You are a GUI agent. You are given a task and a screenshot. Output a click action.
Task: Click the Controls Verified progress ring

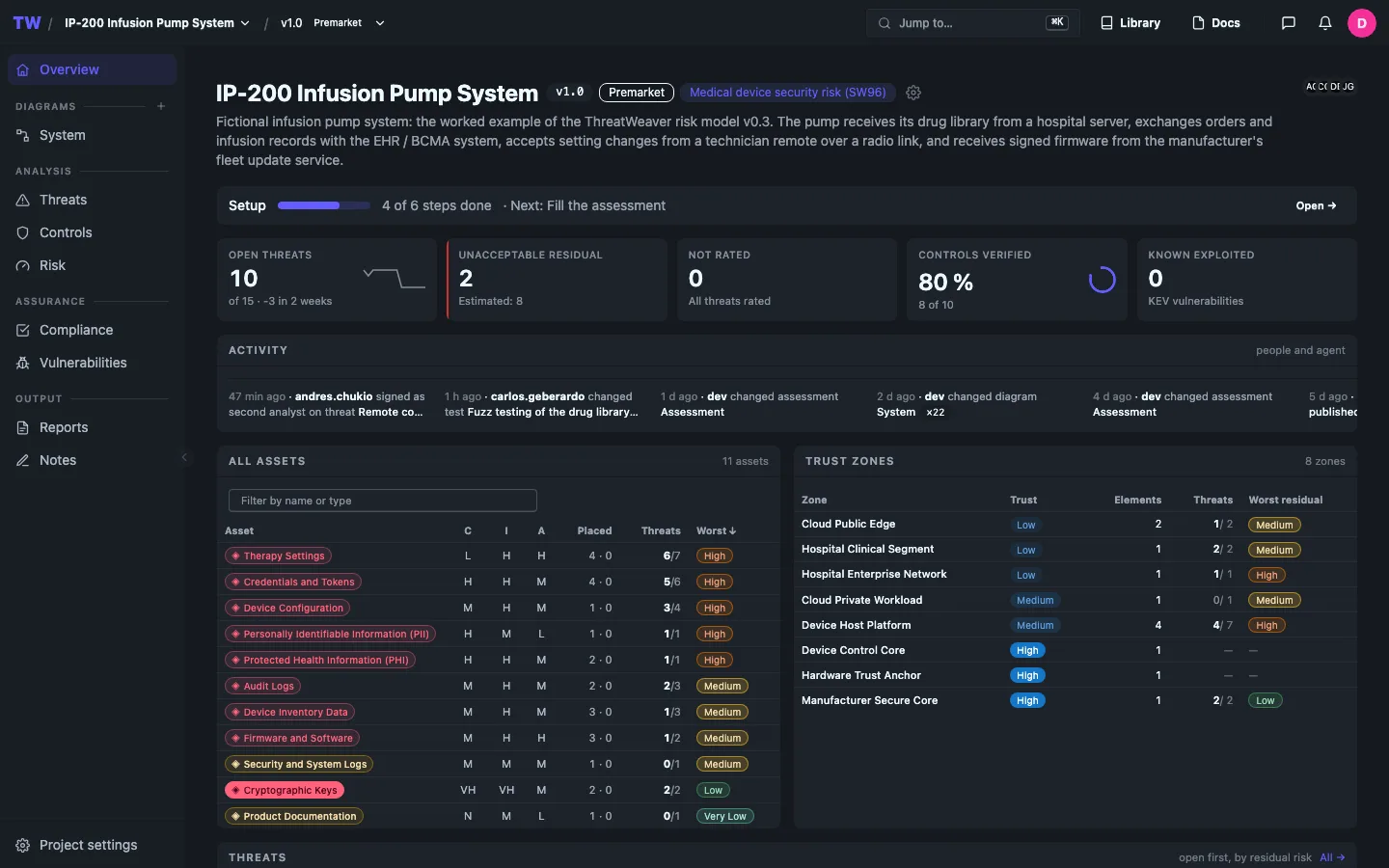(x=1102, y=280)
